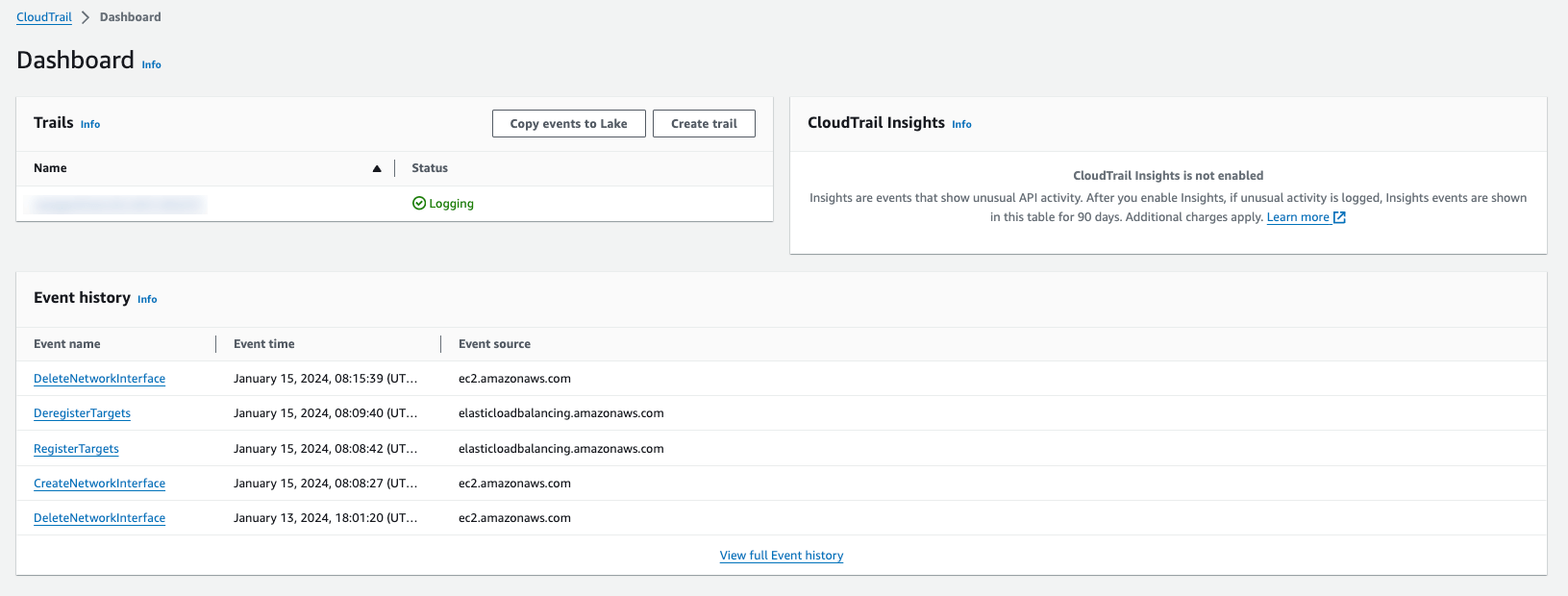Viewport: 1568px width, 596px height.
Task: Click Copy events to Lake button
Action: click(x=569, y=124)
